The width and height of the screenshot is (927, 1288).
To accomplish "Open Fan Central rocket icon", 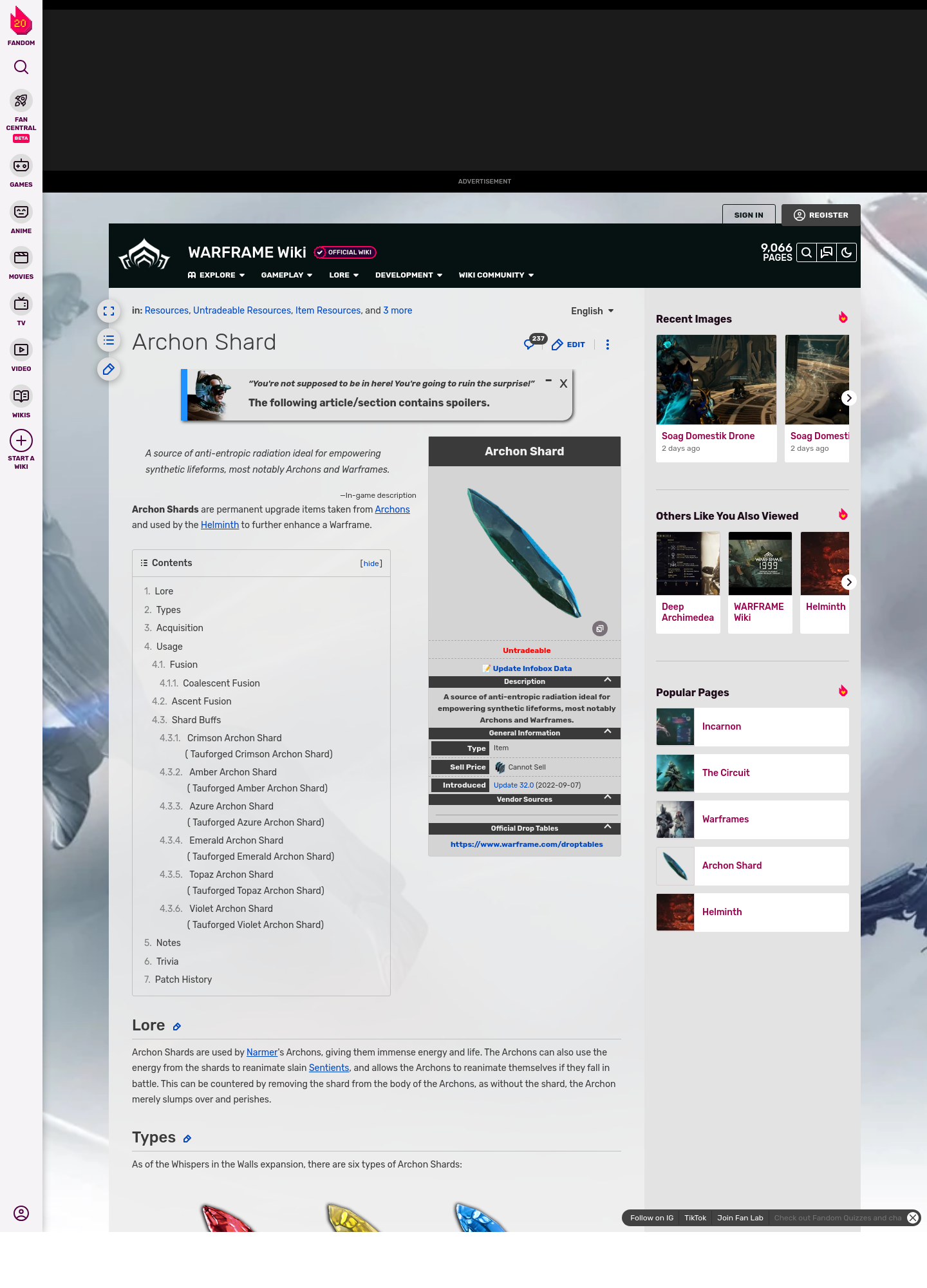I will 21,100.
